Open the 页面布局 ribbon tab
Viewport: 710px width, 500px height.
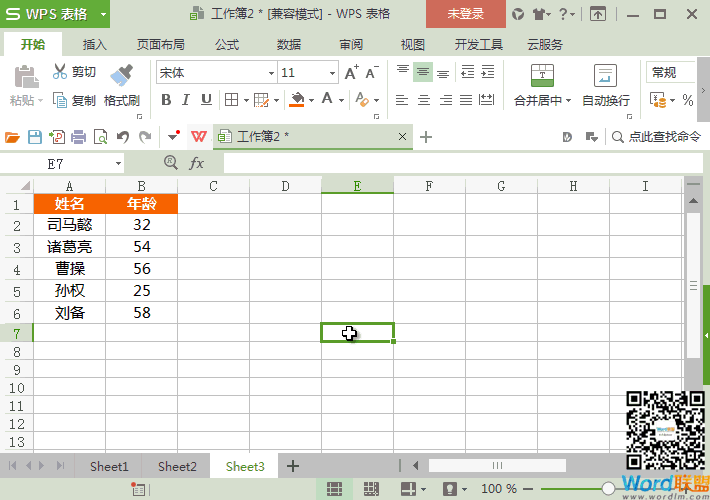pyautogui.click(x=160, y=44)
